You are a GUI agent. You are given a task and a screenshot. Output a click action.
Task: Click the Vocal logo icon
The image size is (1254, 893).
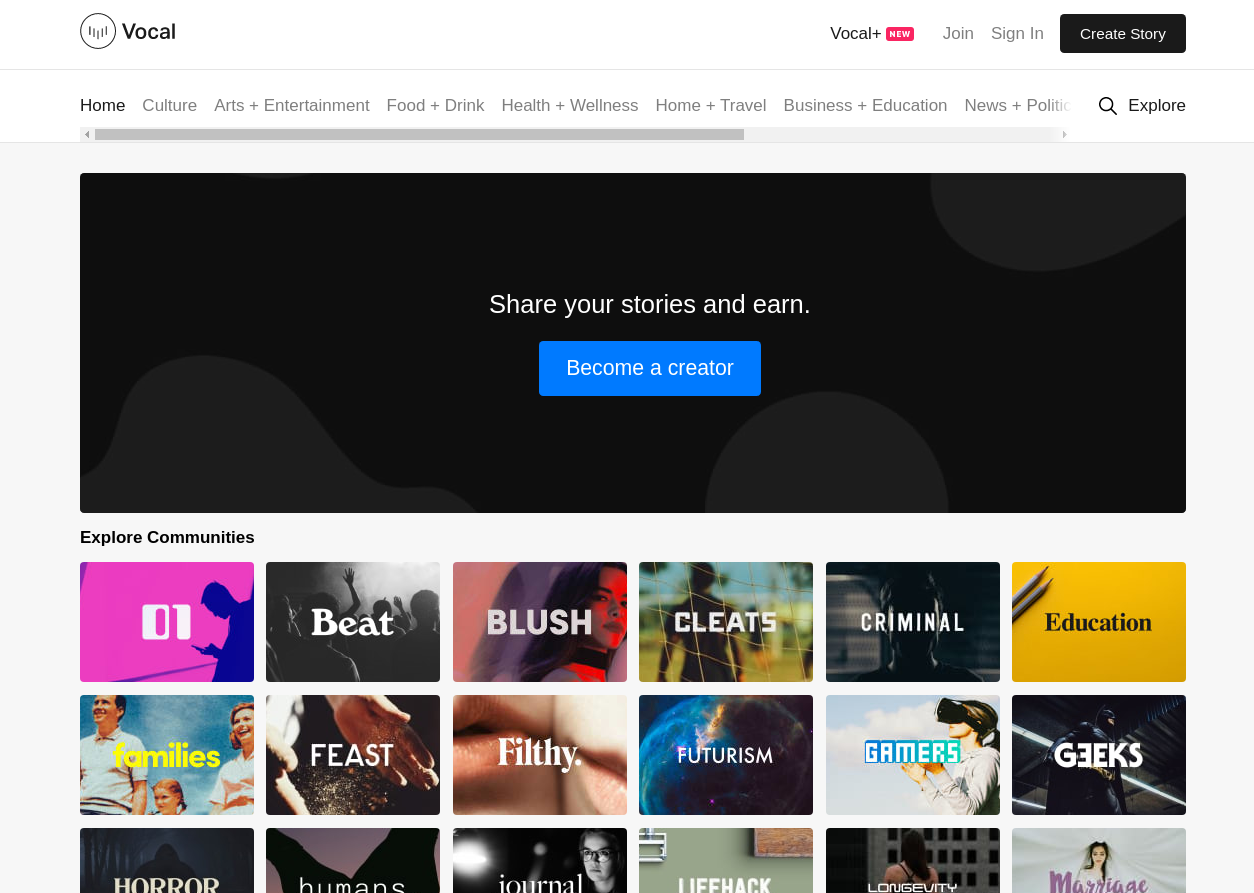click(x=98, y=31)
